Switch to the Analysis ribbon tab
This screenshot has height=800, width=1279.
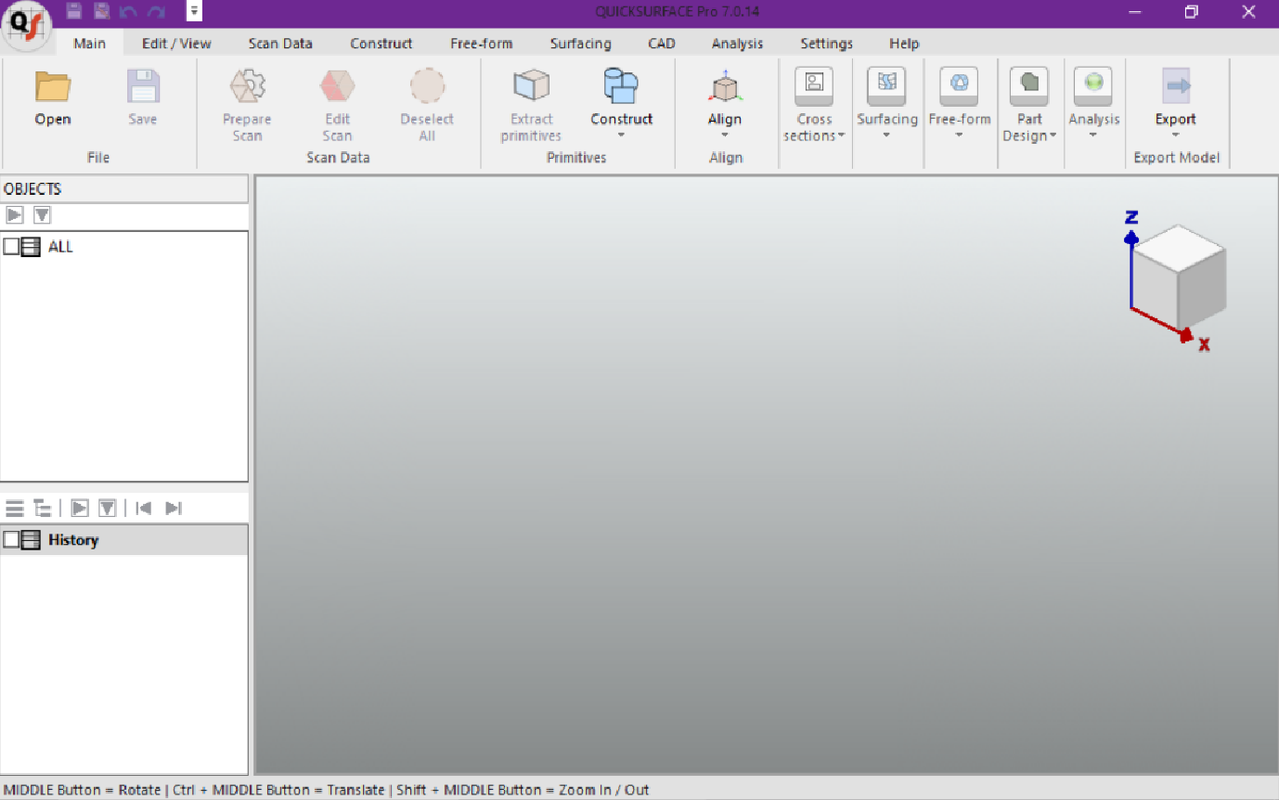coord(737,43)
